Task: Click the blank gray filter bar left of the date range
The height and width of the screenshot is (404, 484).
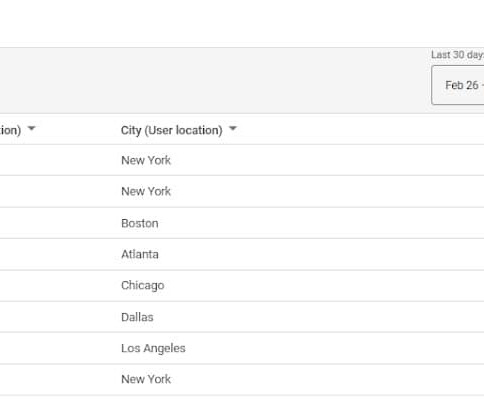Action: (x=213, y=81)
